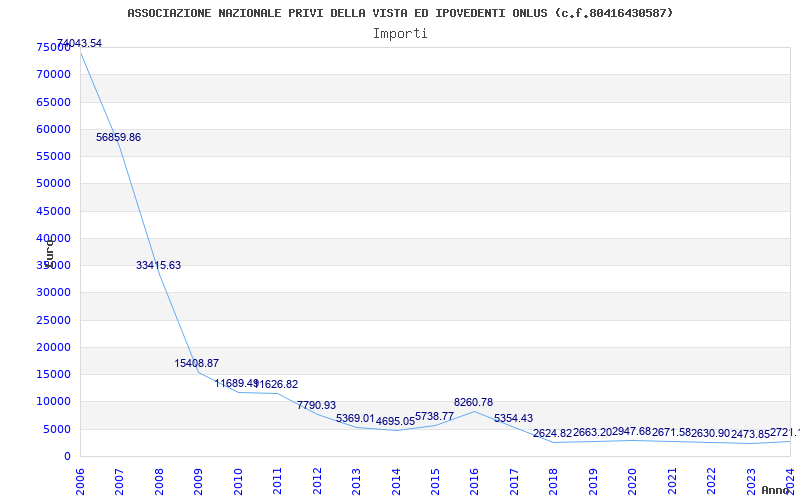Select the 33415.63 value label
The height and width of the screenshot is (500, 800).
158,266
